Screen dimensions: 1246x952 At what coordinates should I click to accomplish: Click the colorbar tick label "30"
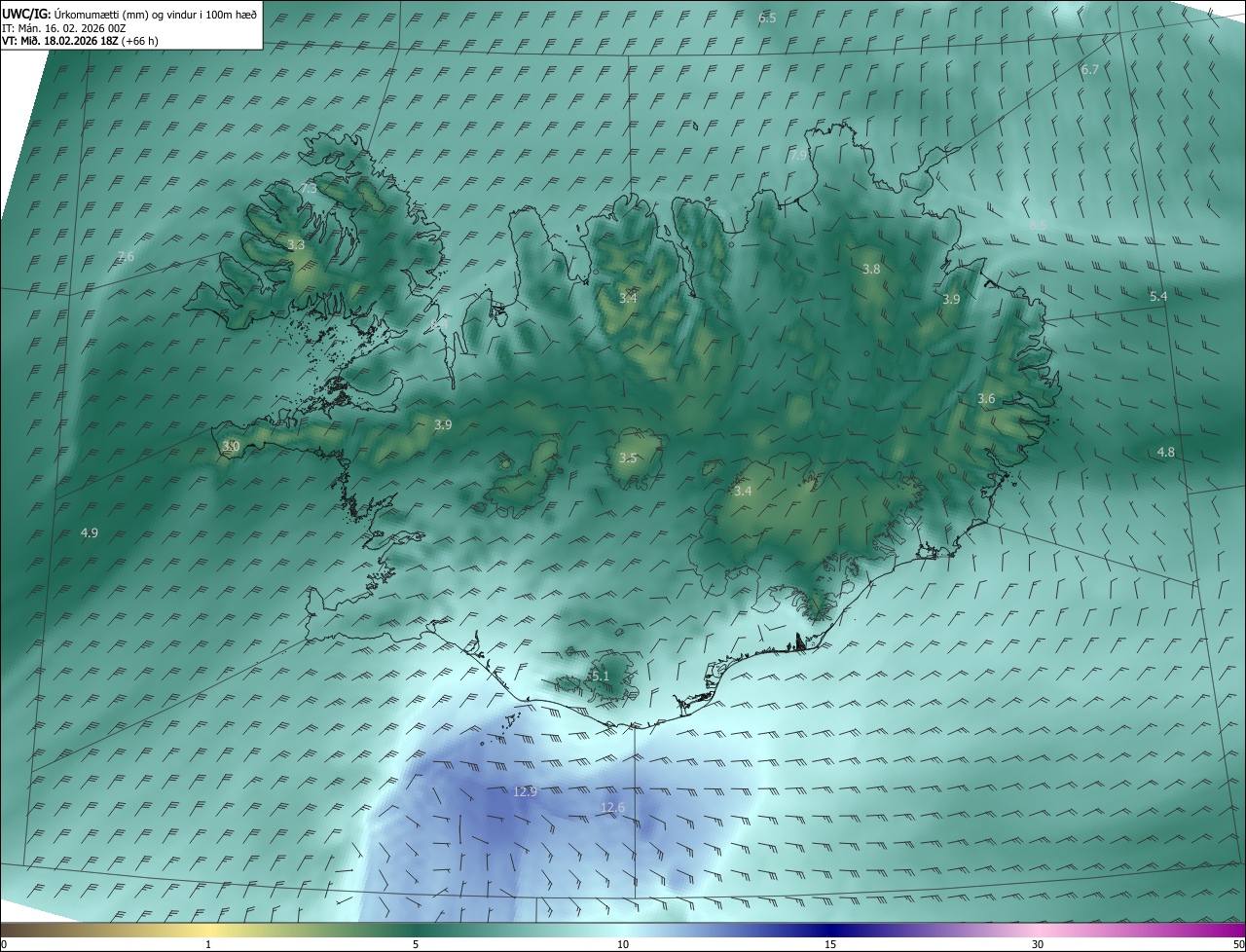click(1038, 944)
